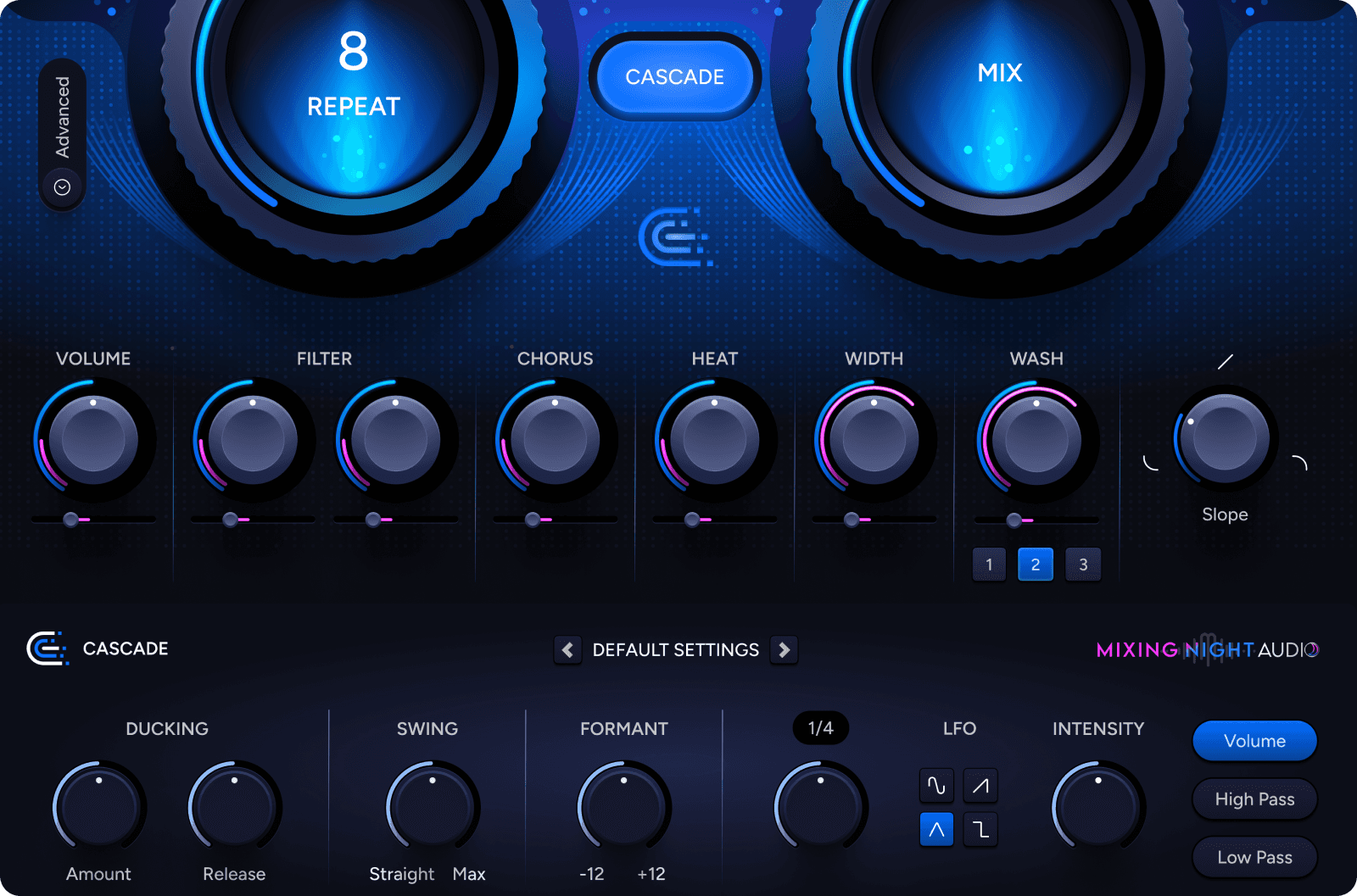Select the triangle wave LFO shape

pyautogui.click(x=935, y=829)
